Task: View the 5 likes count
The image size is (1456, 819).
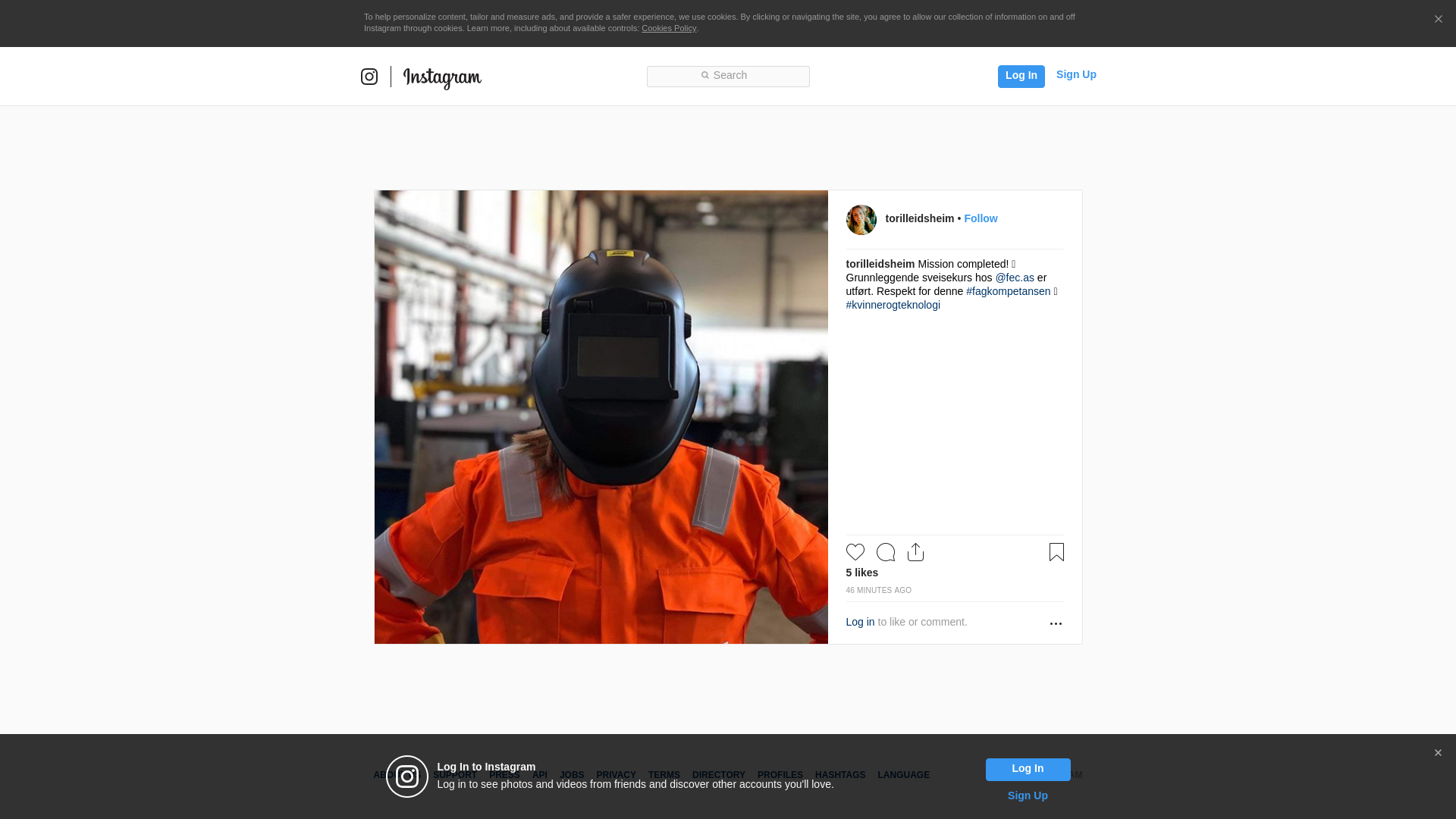Action: coord(862,573)
